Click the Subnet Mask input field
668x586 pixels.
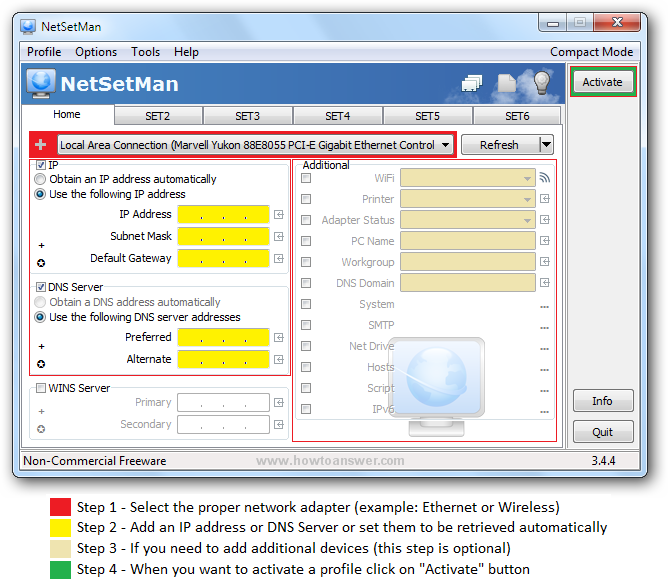tap(223, 236)
